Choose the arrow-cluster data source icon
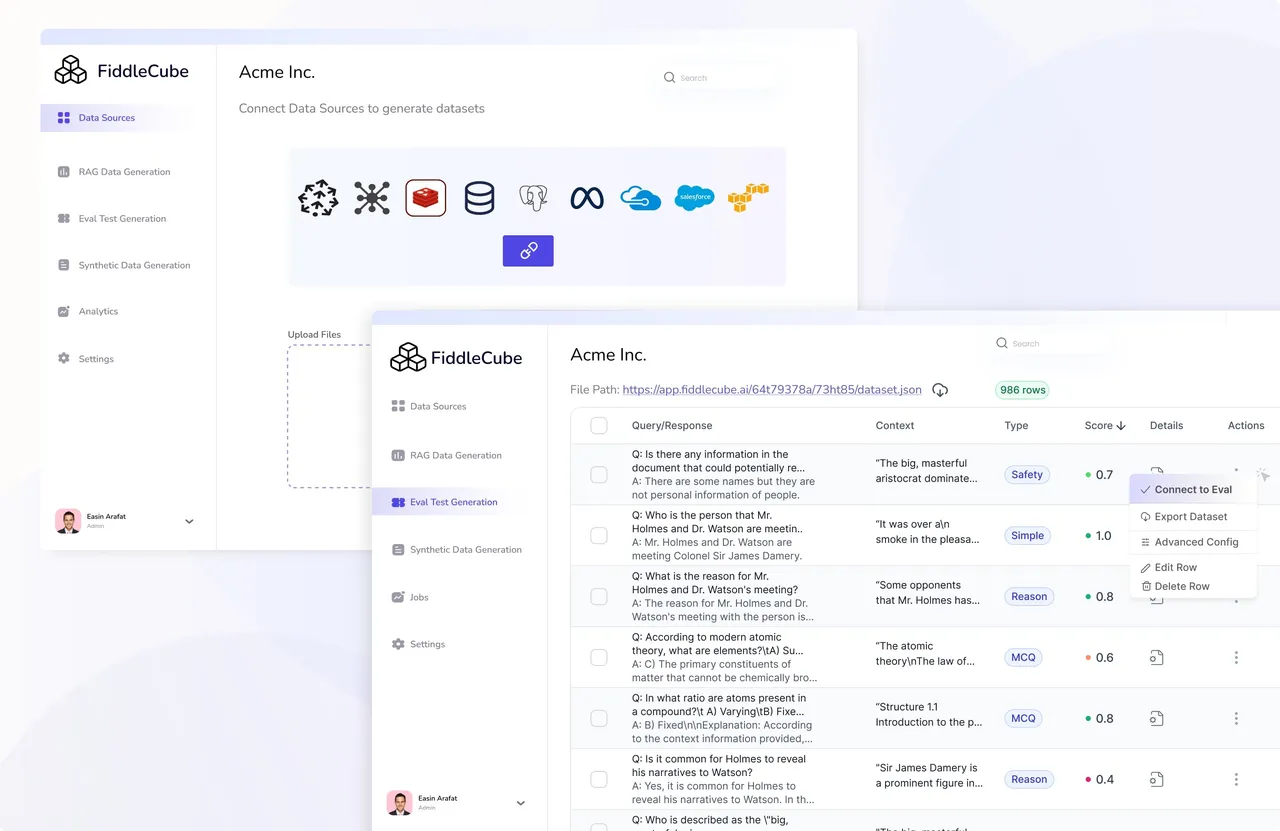Viewport: 1280px width, 831px height. pyautogui.click(x=318, y=198)
